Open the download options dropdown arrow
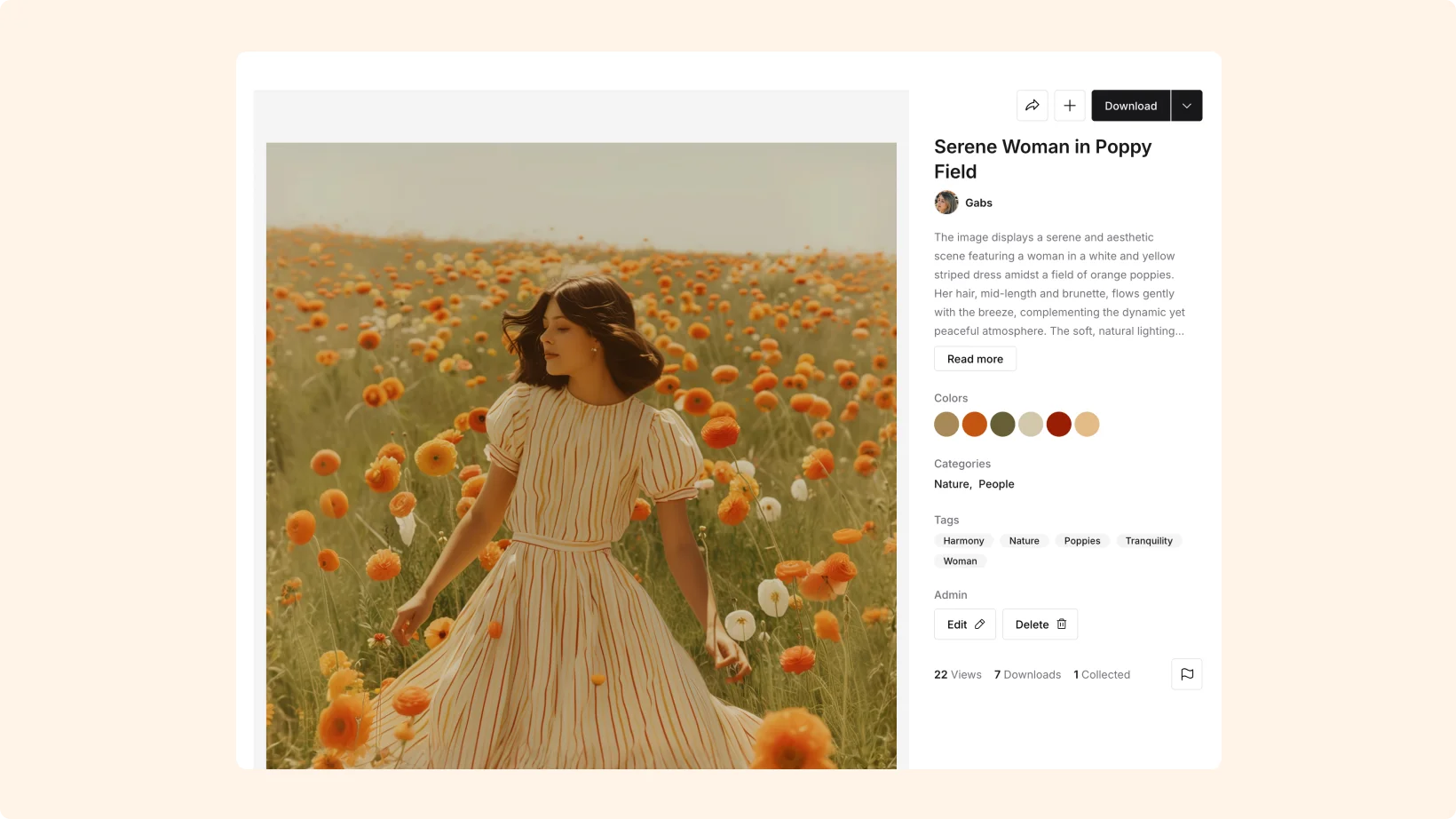Screen dimensions: 1456x819 pyautogui.click(x=1187, y=106)
